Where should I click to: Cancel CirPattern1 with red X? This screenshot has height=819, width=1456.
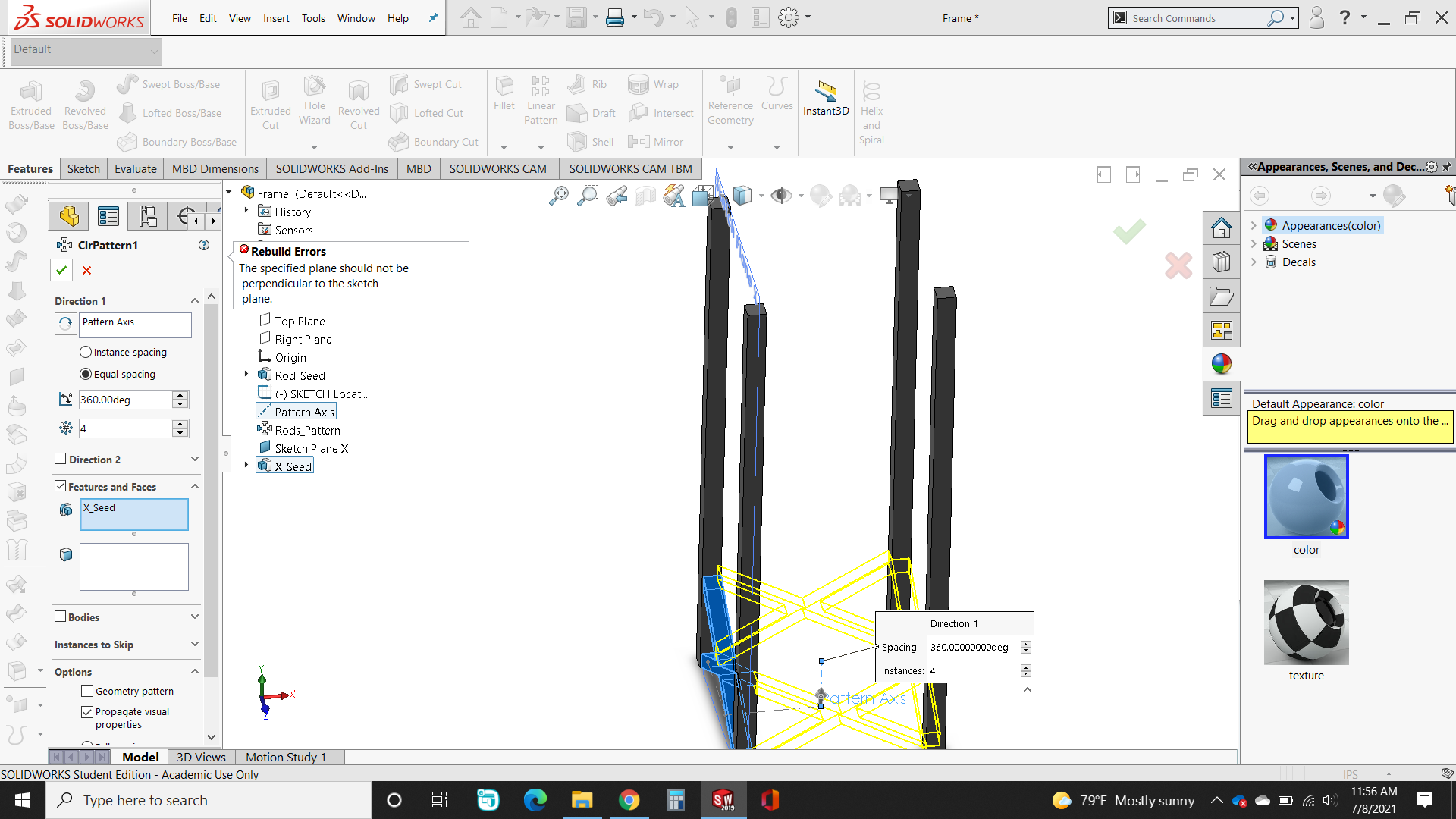[86, 270]
